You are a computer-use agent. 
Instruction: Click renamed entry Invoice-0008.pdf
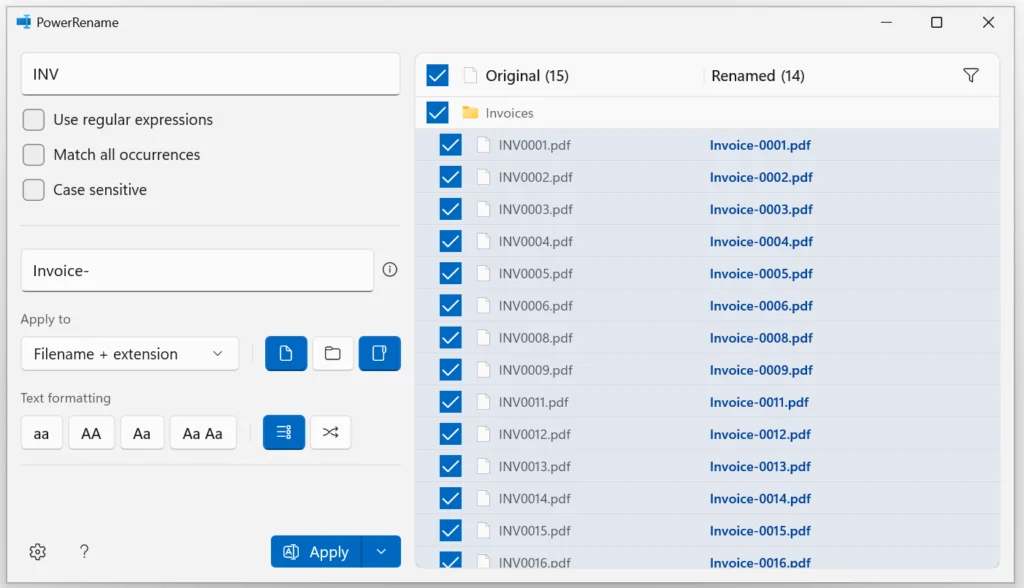click(761, 338)
